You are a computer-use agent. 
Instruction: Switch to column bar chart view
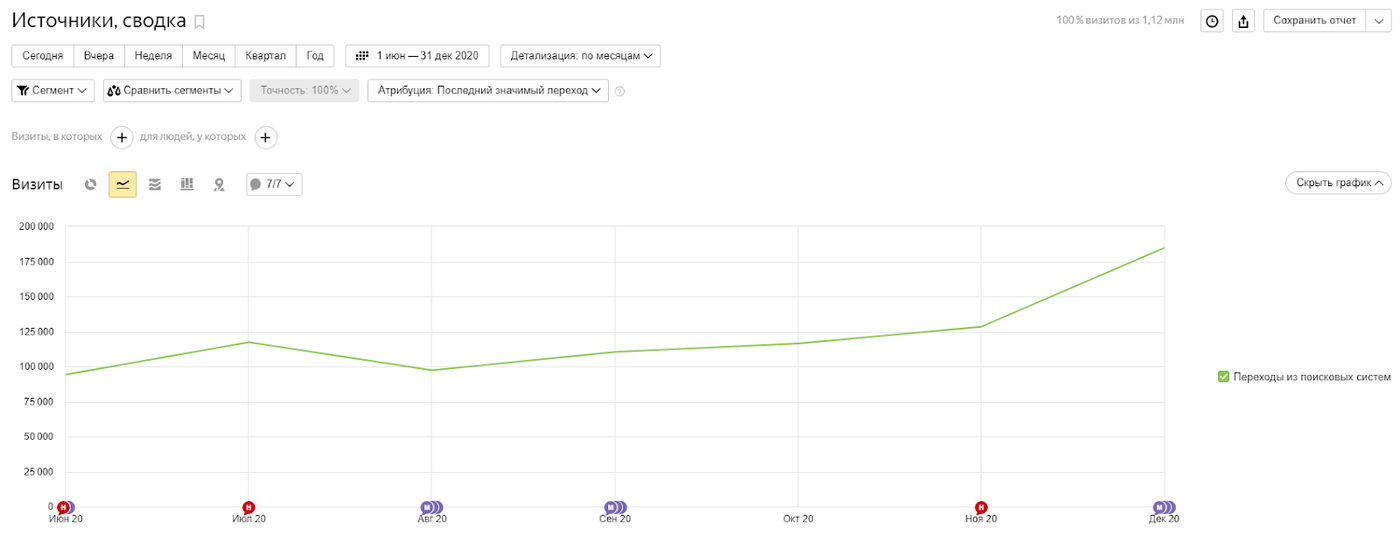point(187,184)
